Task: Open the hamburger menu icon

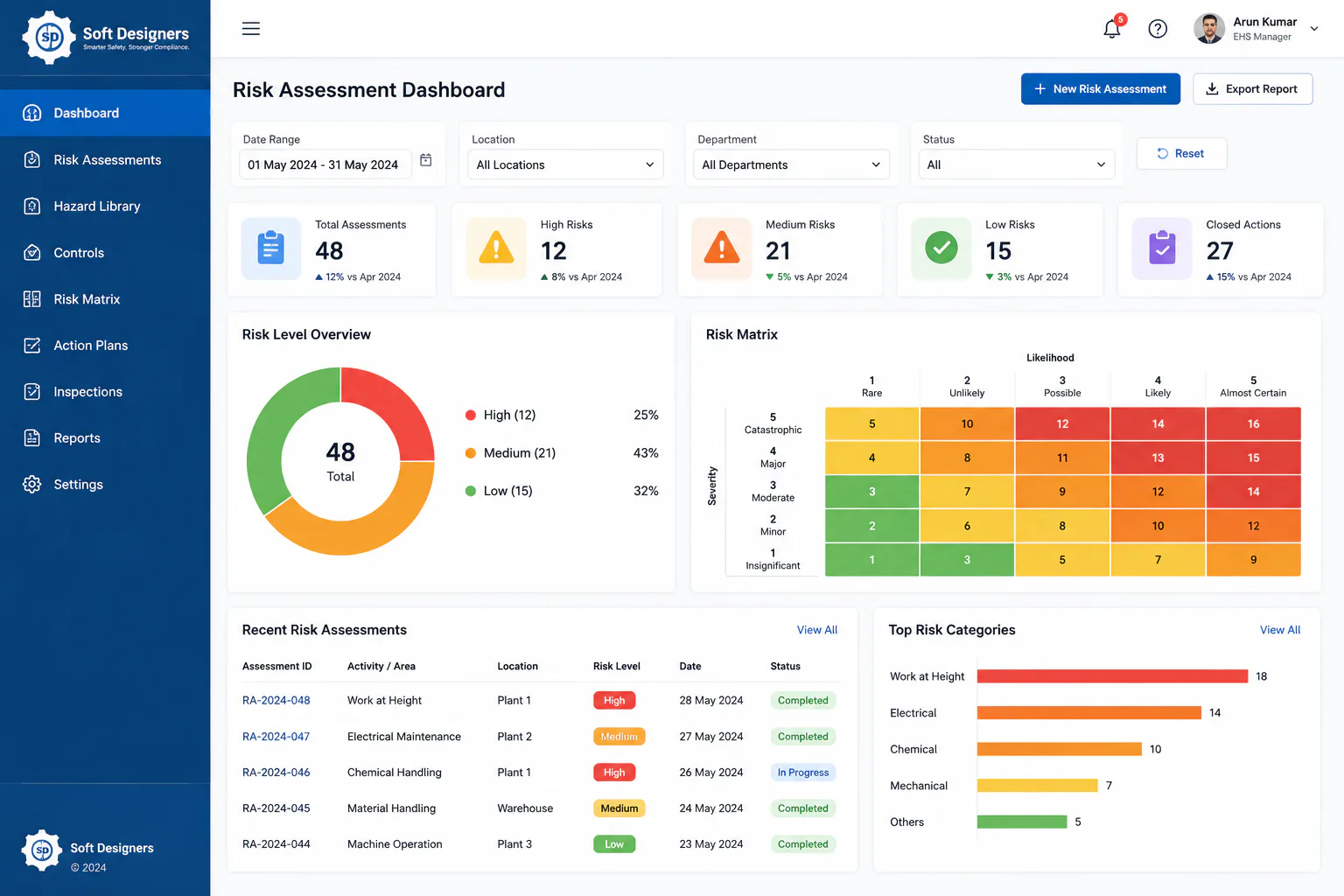Action: click(x=251, y=29)
